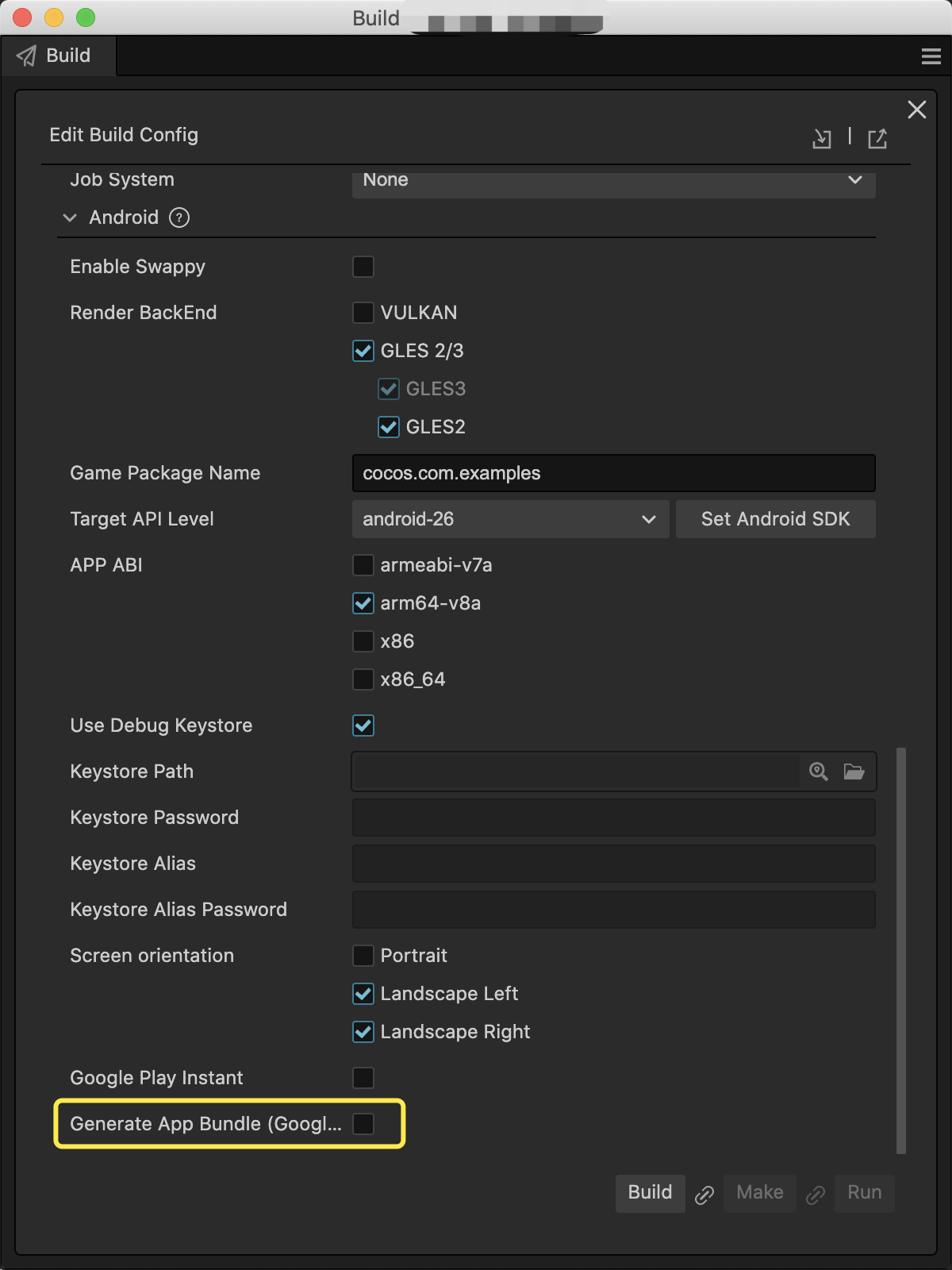The width and height of the screenshot is (952, 1270).
Task: Close the Edit Build Config dialog
Action: (917, 110)
